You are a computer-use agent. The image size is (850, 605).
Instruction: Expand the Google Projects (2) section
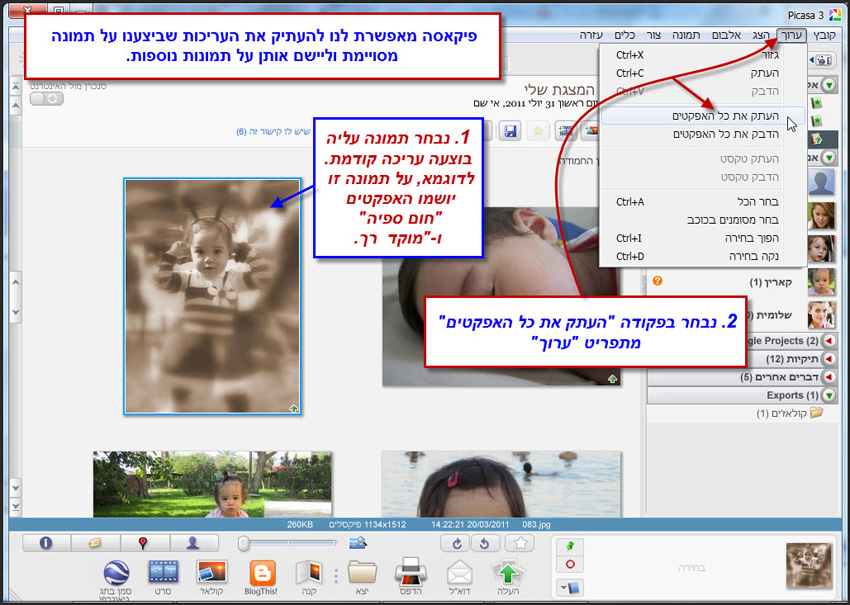[829, 340]
